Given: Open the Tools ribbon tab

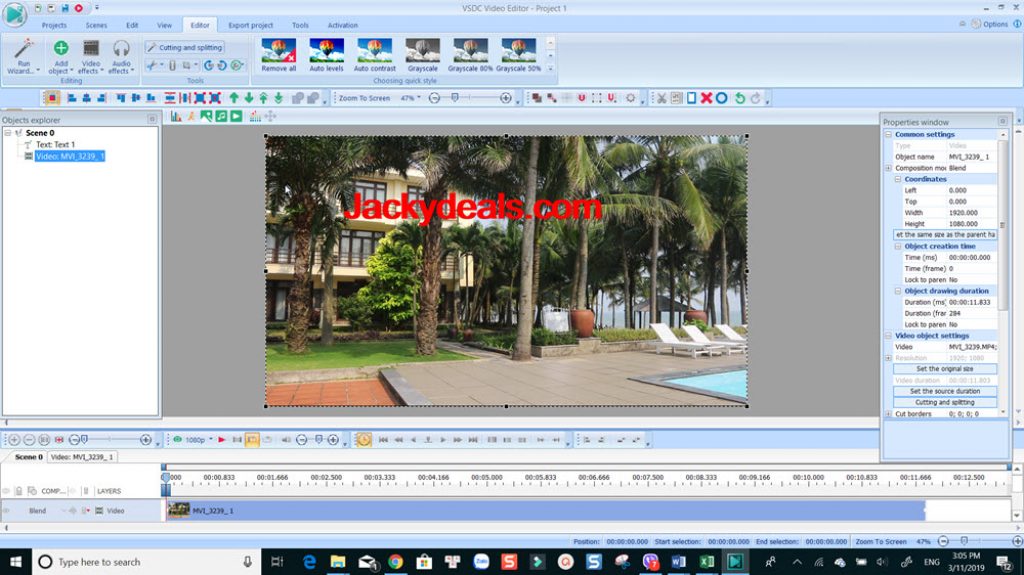Looking at the screenshot, I should click(300, 25).
